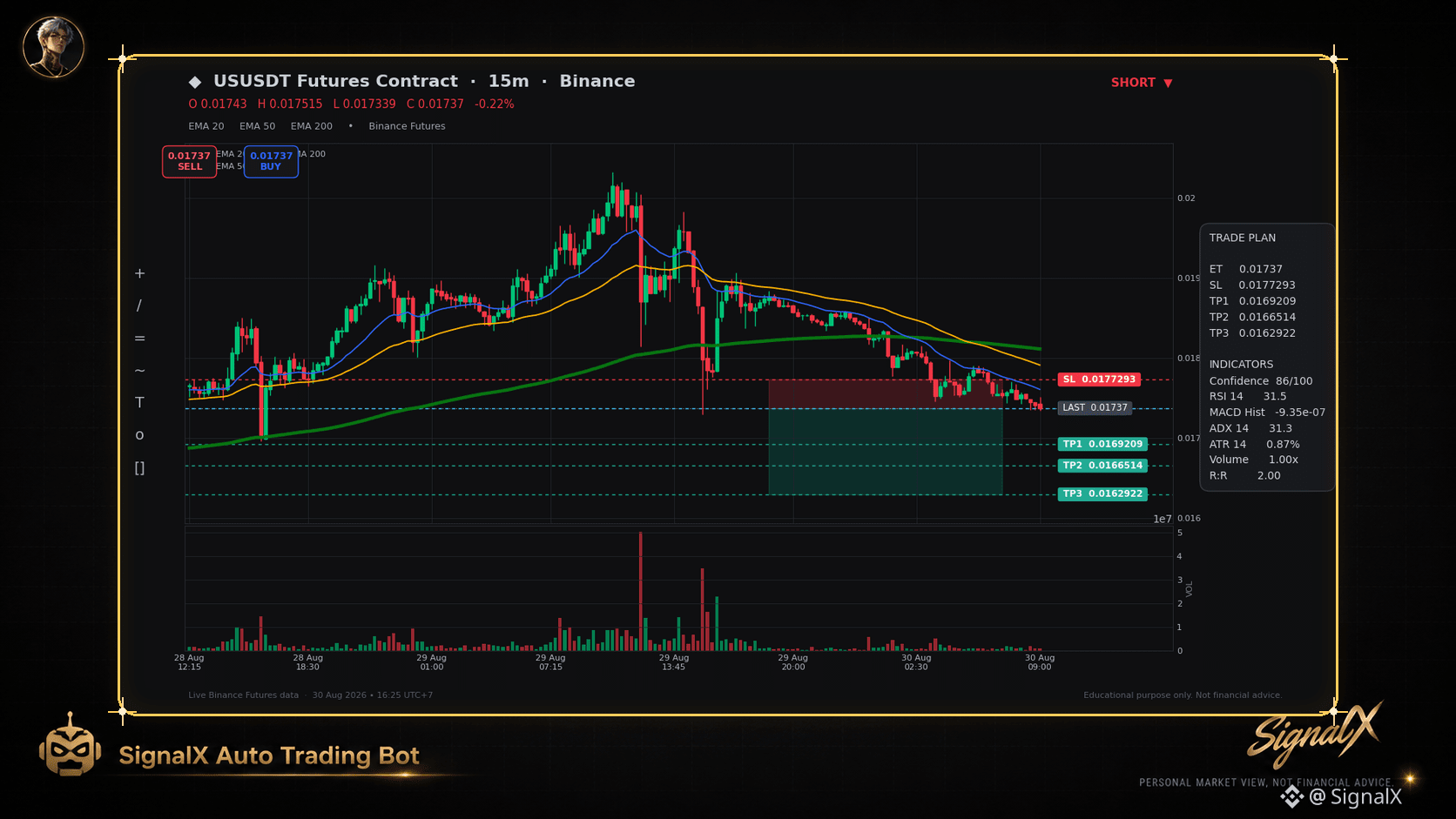Click the Binance exchange name in the title

pyautogui.click(x=597, y=81)
